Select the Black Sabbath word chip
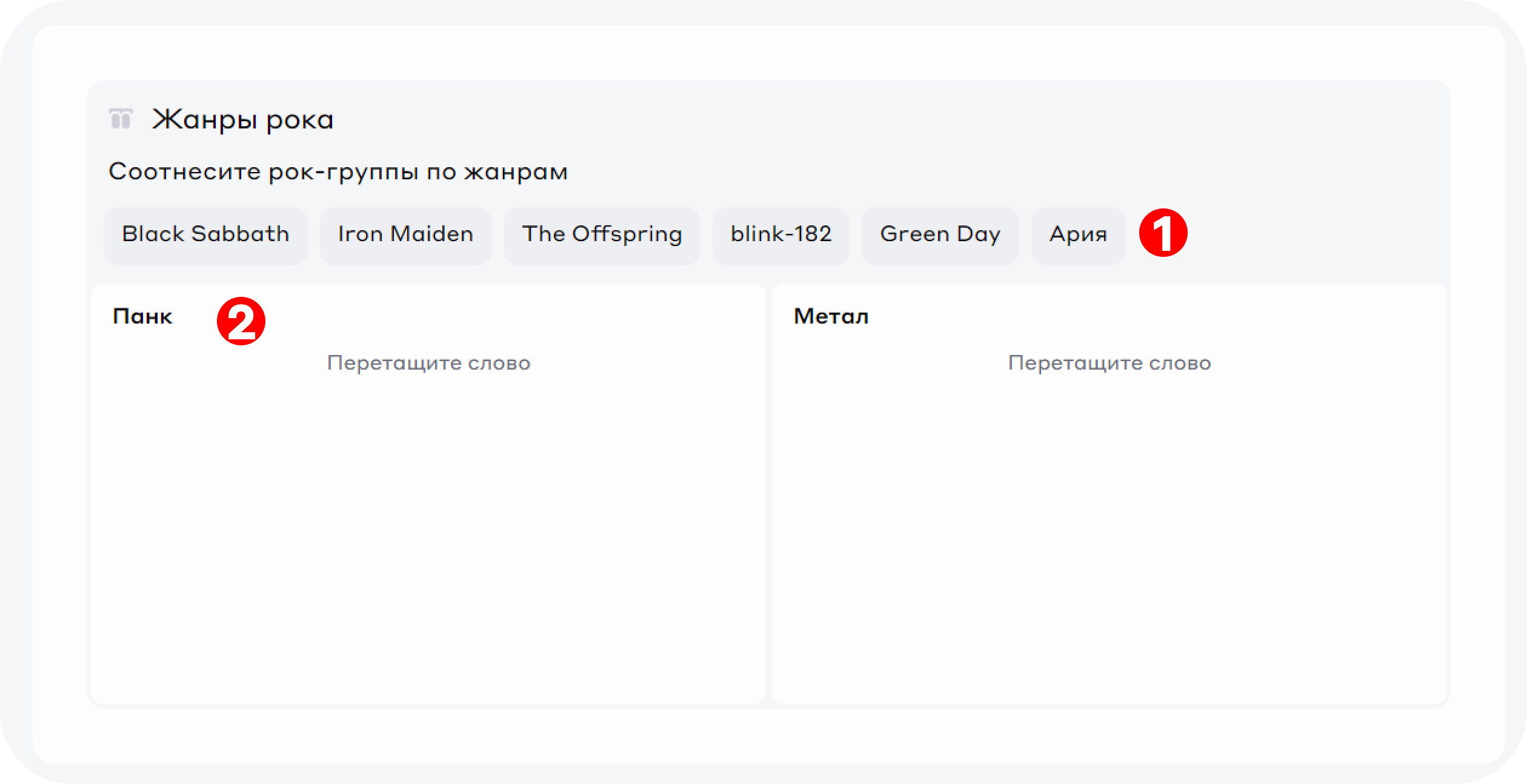Screen dimensions: 1527x784 point(205,234)
